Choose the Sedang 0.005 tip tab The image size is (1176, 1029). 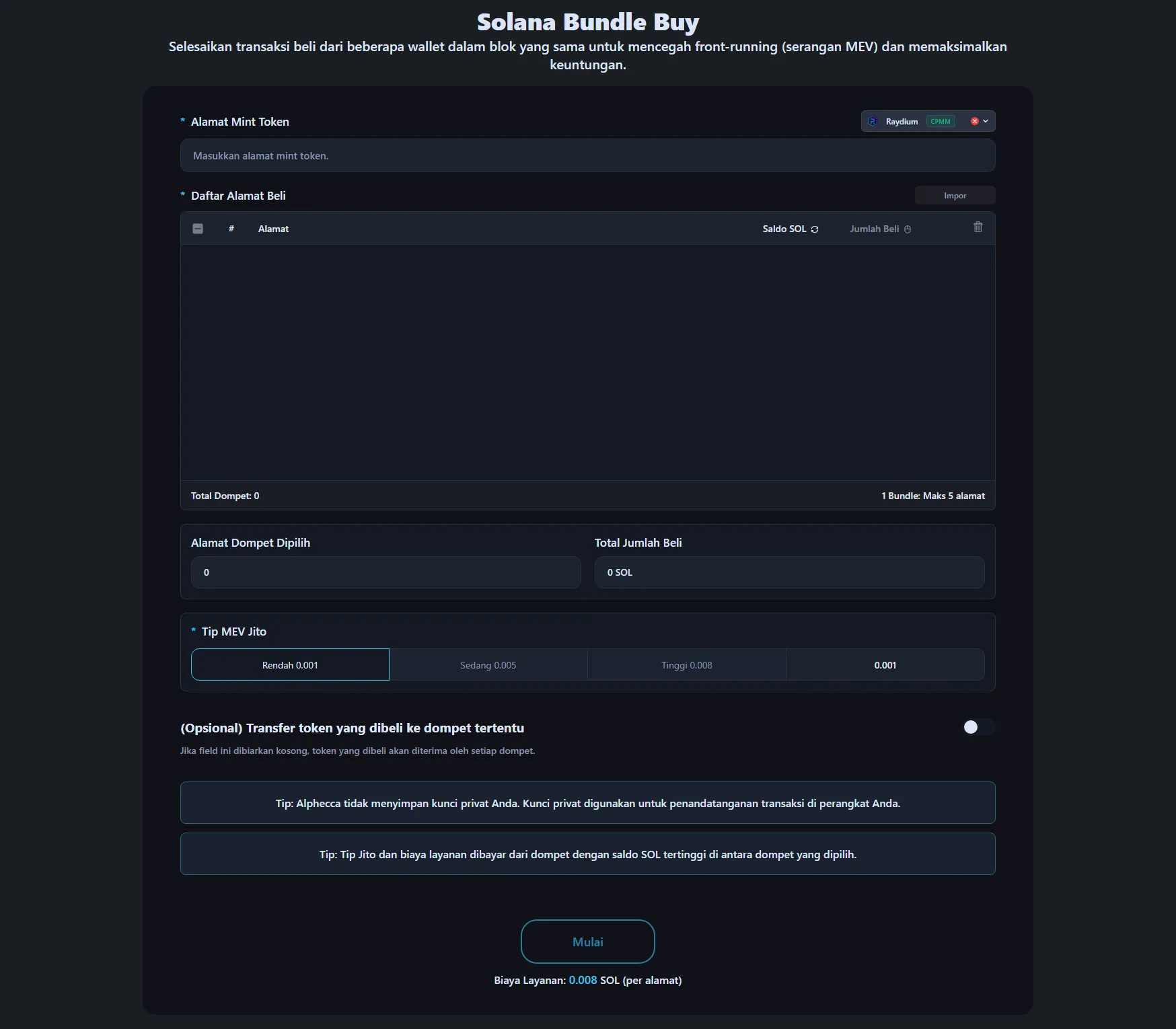[488, 664]
